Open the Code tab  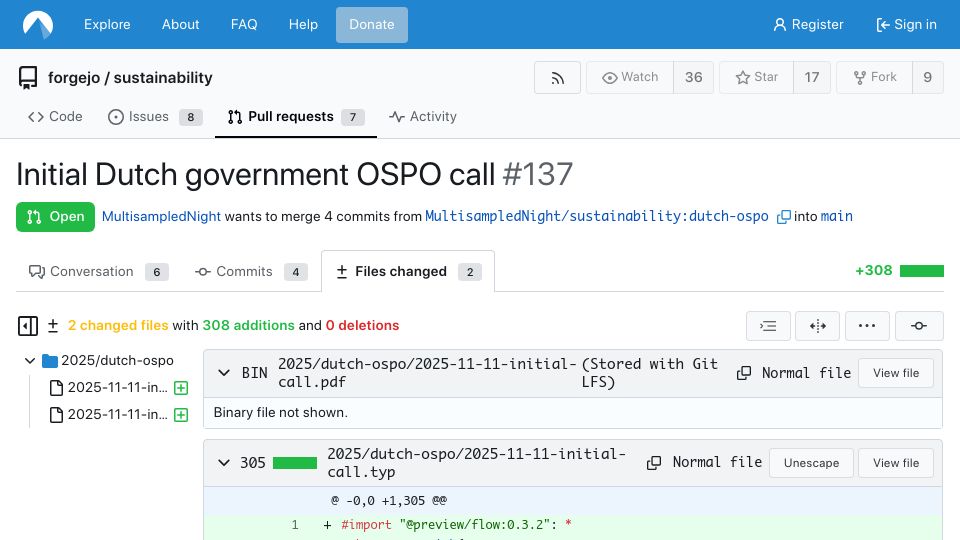(55, 116)
